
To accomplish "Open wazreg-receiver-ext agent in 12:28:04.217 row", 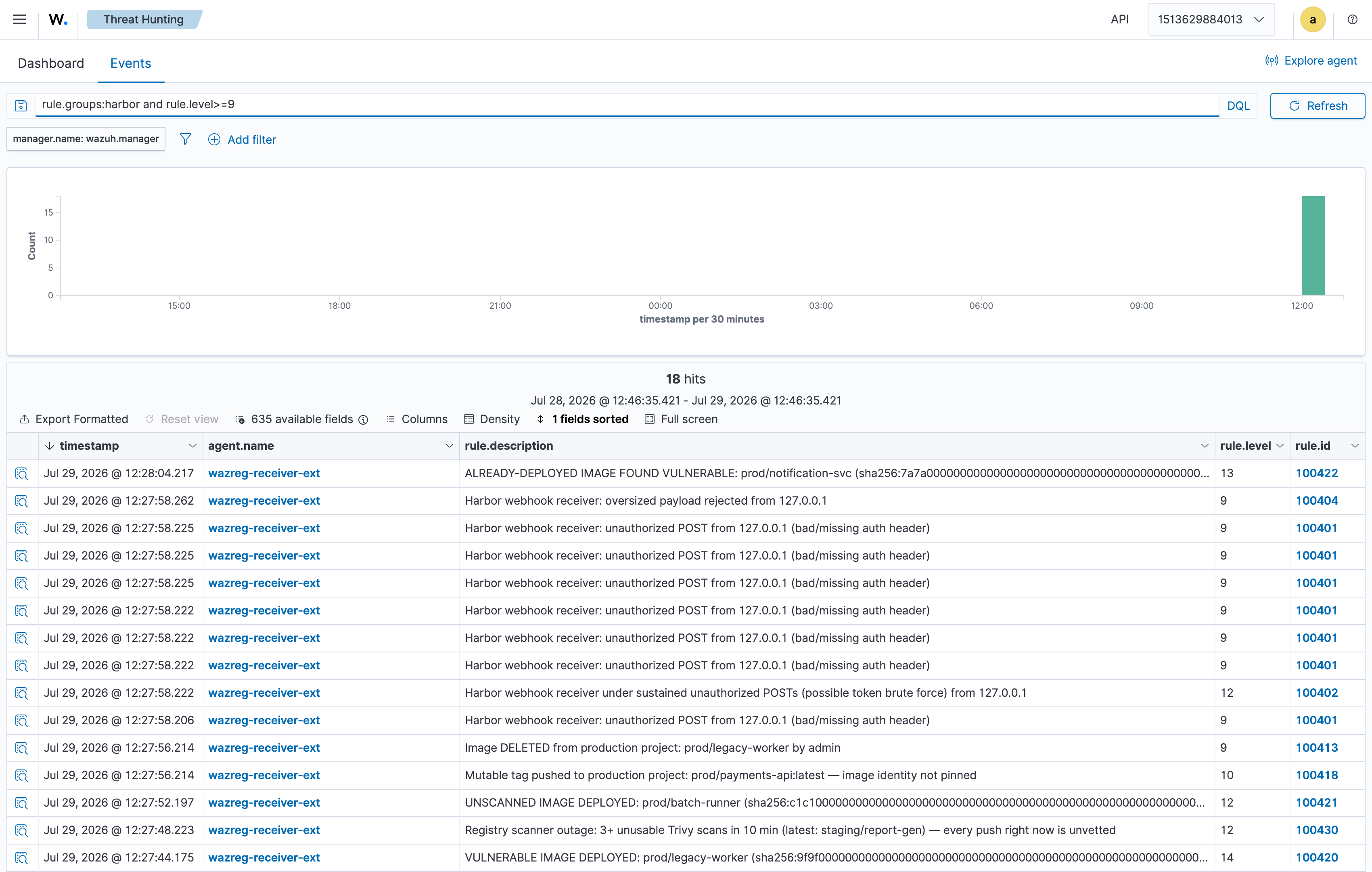I will tap(264, 473).
